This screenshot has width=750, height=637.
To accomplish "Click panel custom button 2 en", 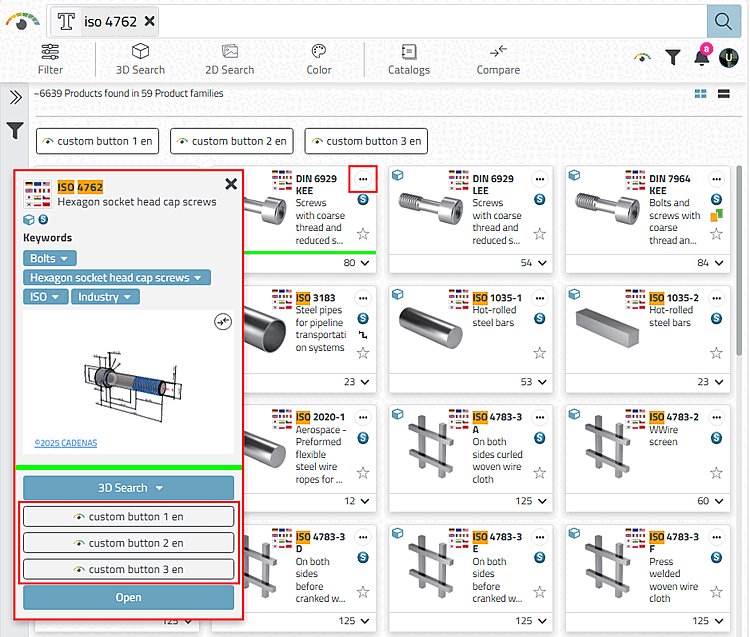I will [128, 543].
